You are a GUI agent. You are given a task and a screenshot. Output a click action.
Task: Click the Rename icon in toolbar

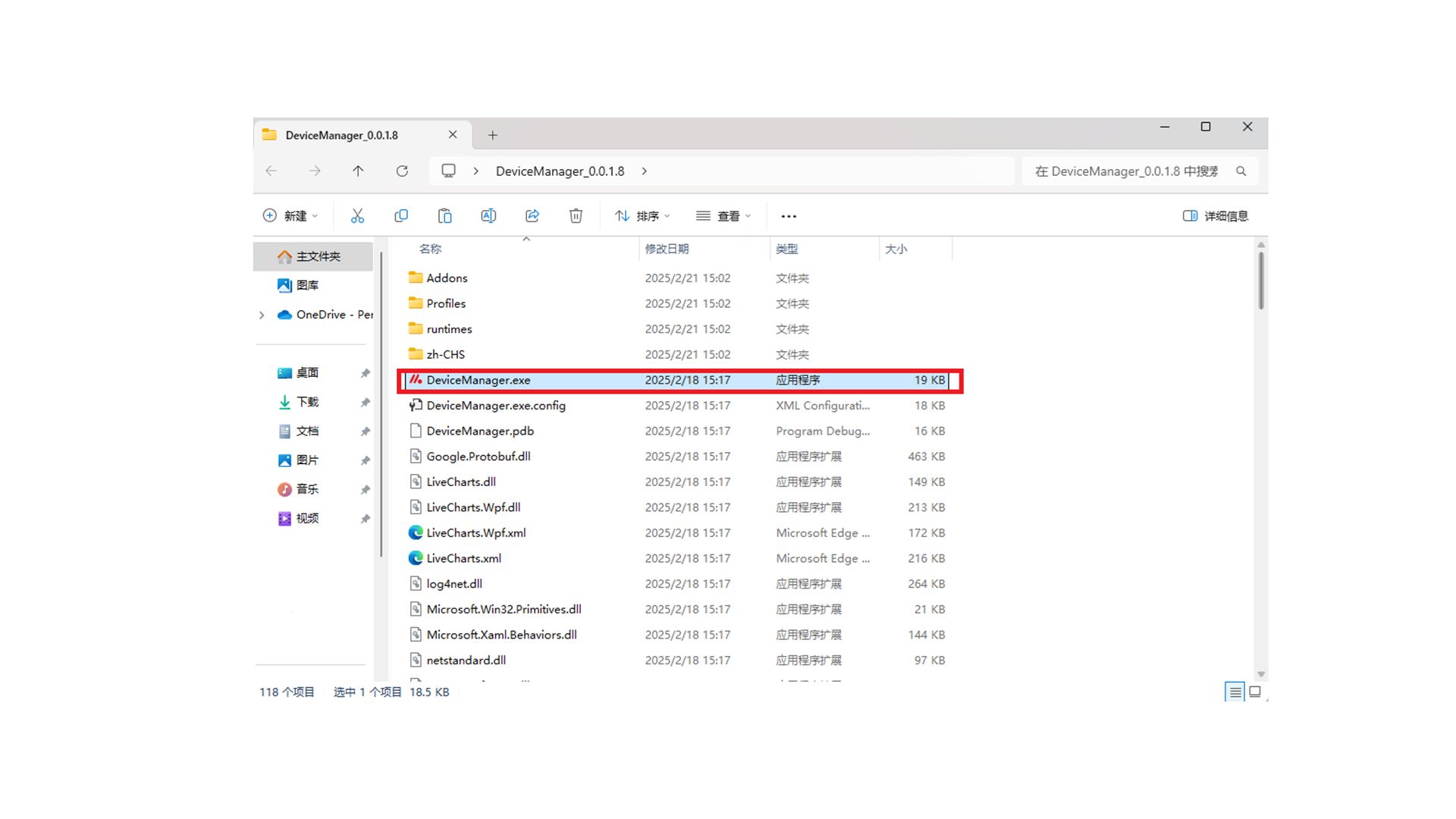(x=488, y=216)
